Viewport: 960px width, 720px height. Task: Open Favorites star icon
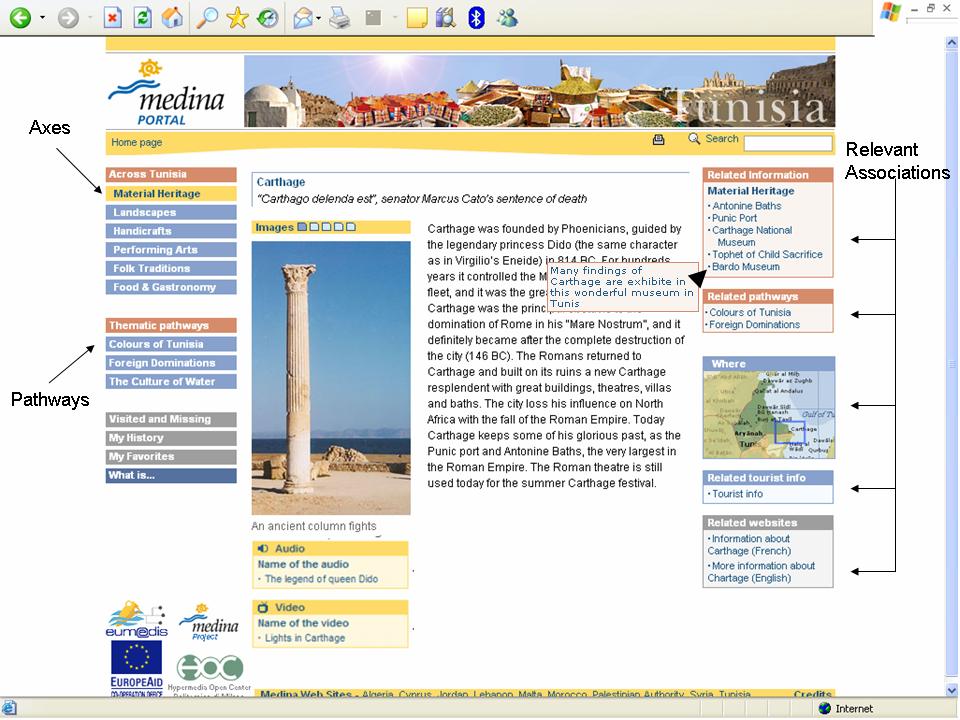237,18
